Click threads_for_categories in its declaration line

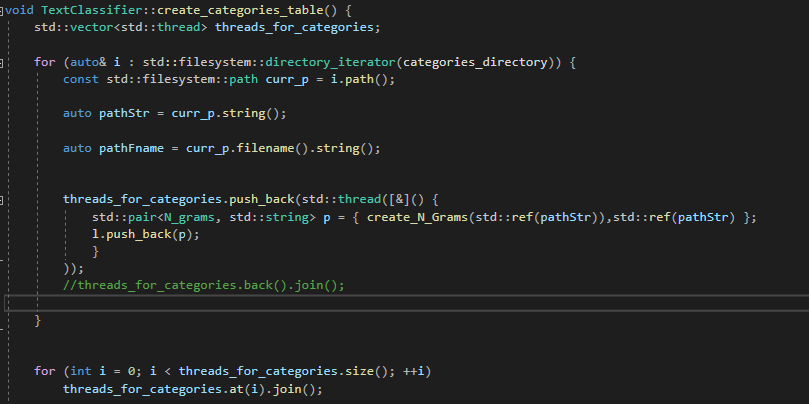[294, 27]
